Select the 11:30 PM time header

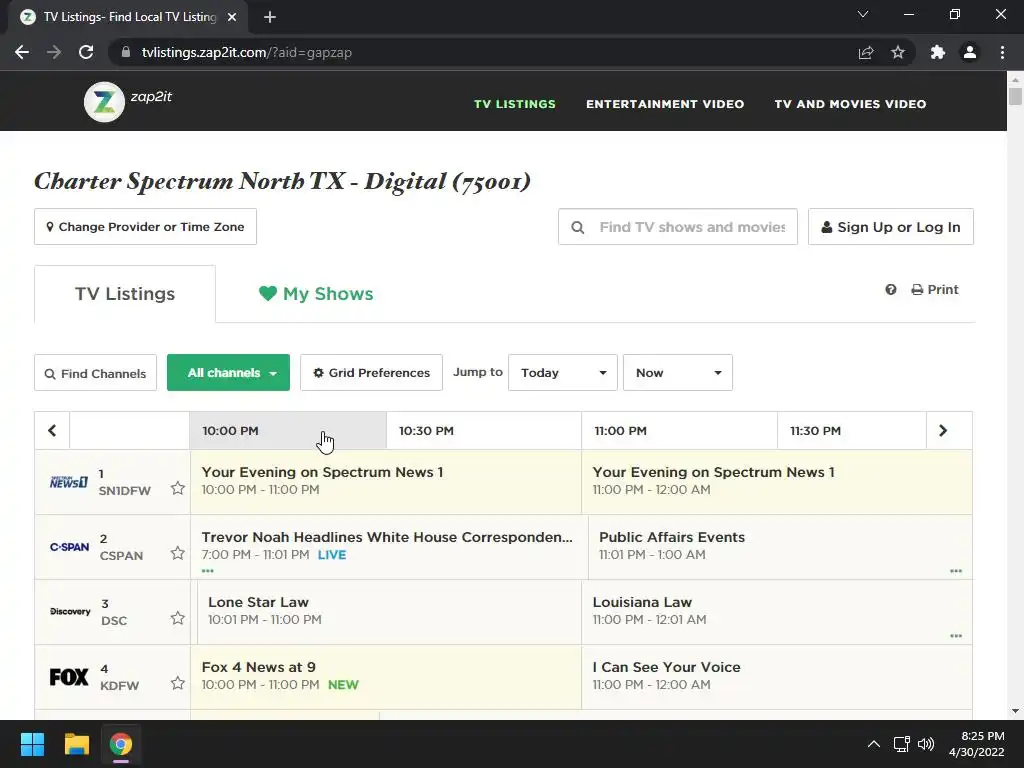pos(852,430)
